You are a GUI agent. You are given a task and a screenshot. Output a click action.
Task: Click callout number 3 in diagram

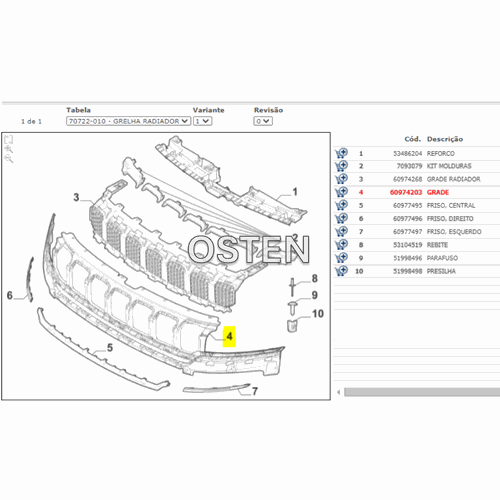click(76, 197)
